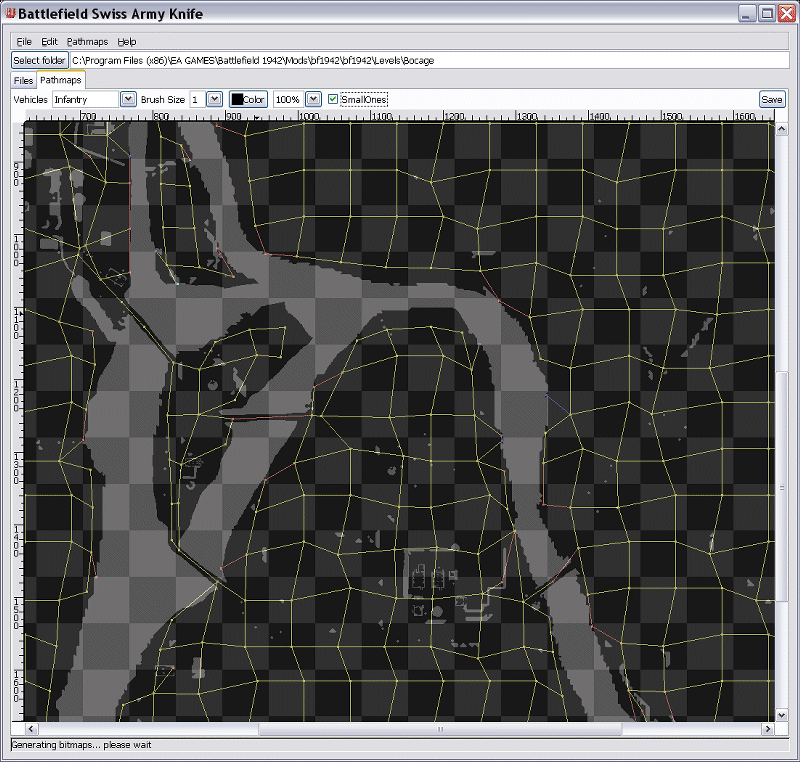Click the Brush Size label text
Viewport: 800px width, 762px height.
pos(163,99)
